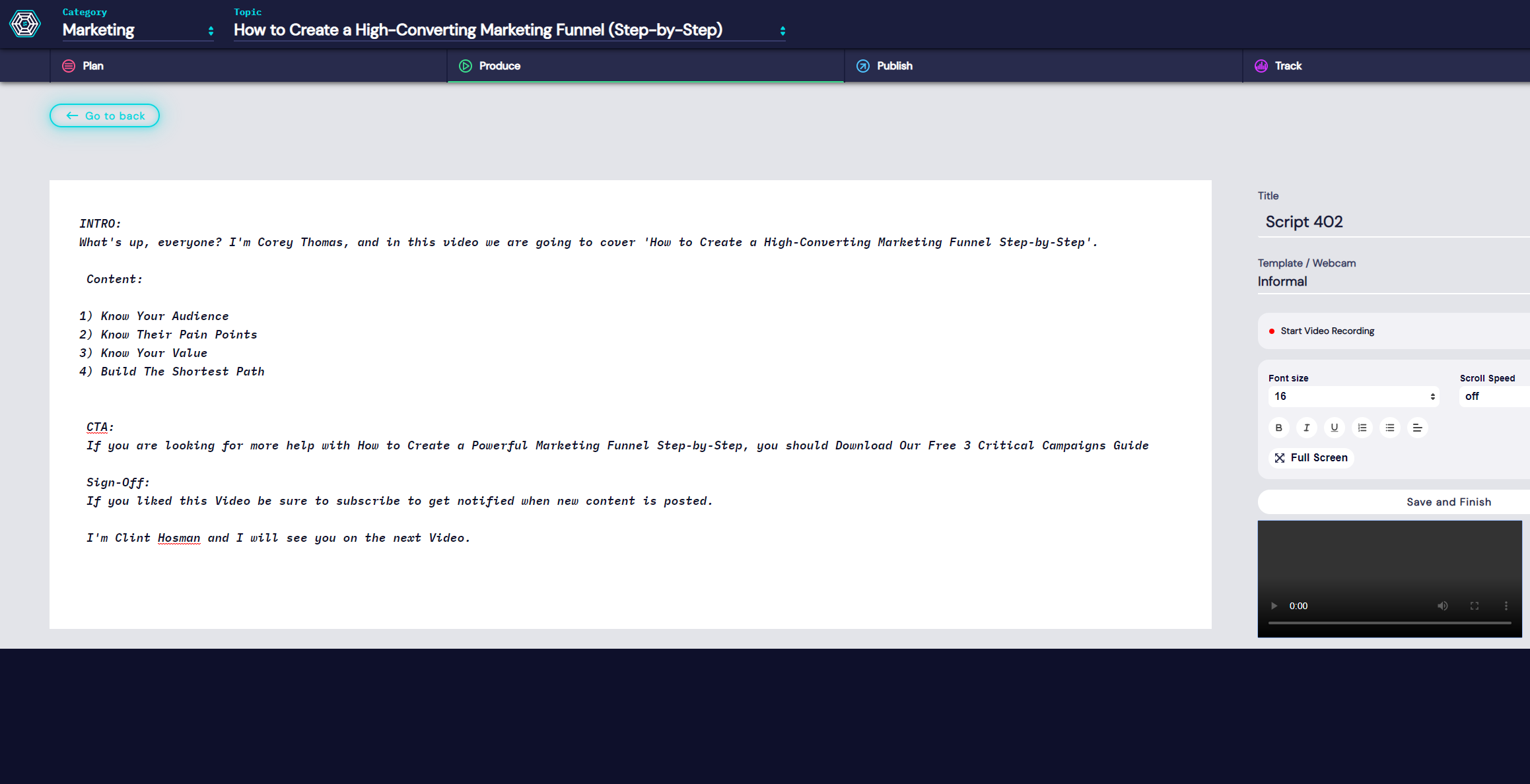Open the Category Marketing dropdown

click(x=138, y=30)
